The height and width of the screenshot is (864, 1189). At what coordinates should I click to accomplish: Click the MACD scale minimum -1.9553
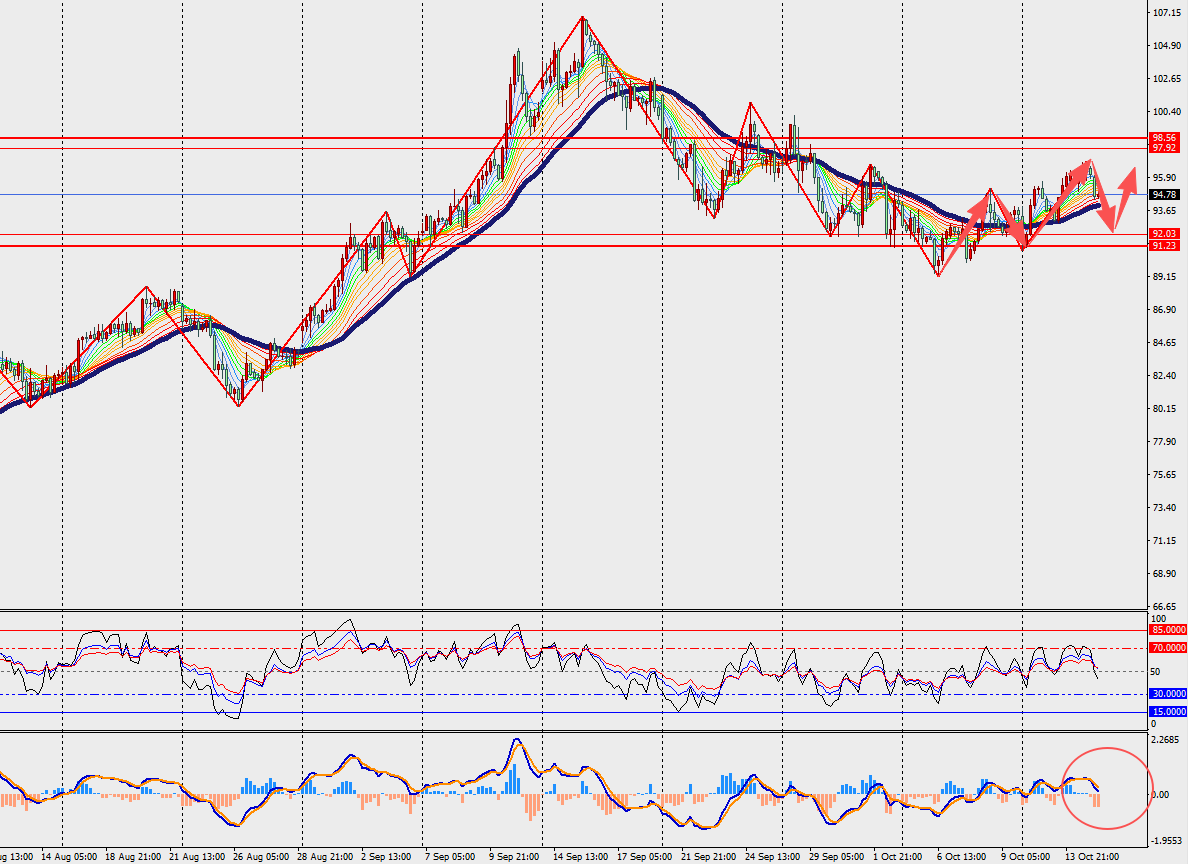pos(1165,841)
